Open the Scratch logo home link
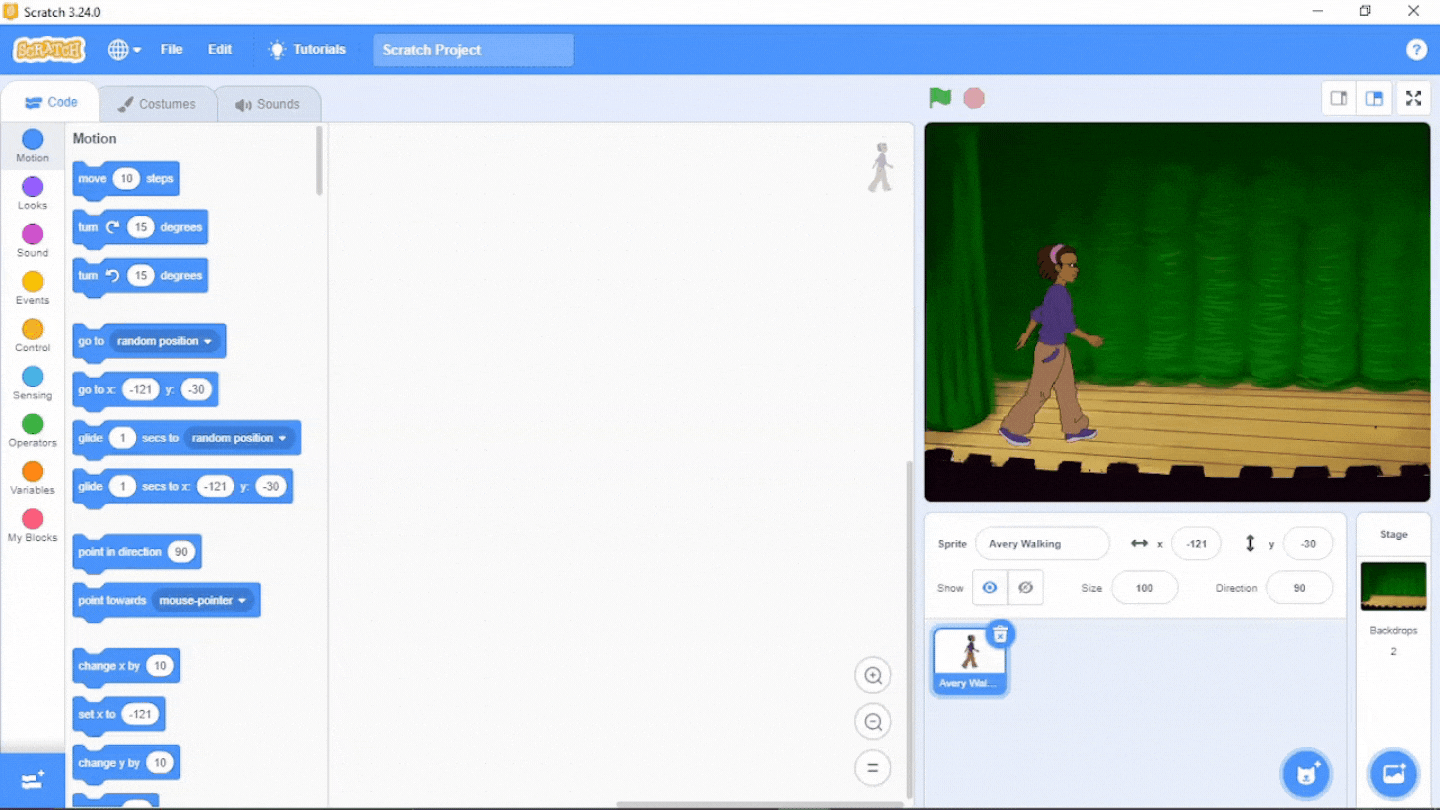This screenshot has width=1440, height=810. click(x=49, y=50)
